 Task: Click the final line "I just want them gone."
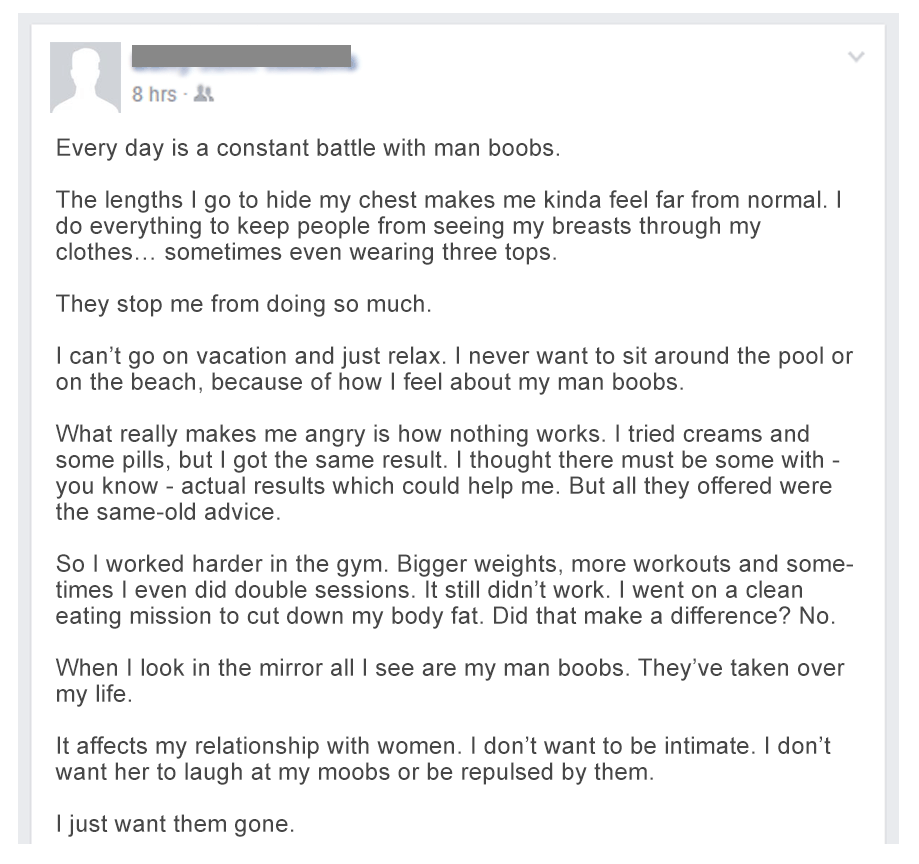(x=175, y=825)
